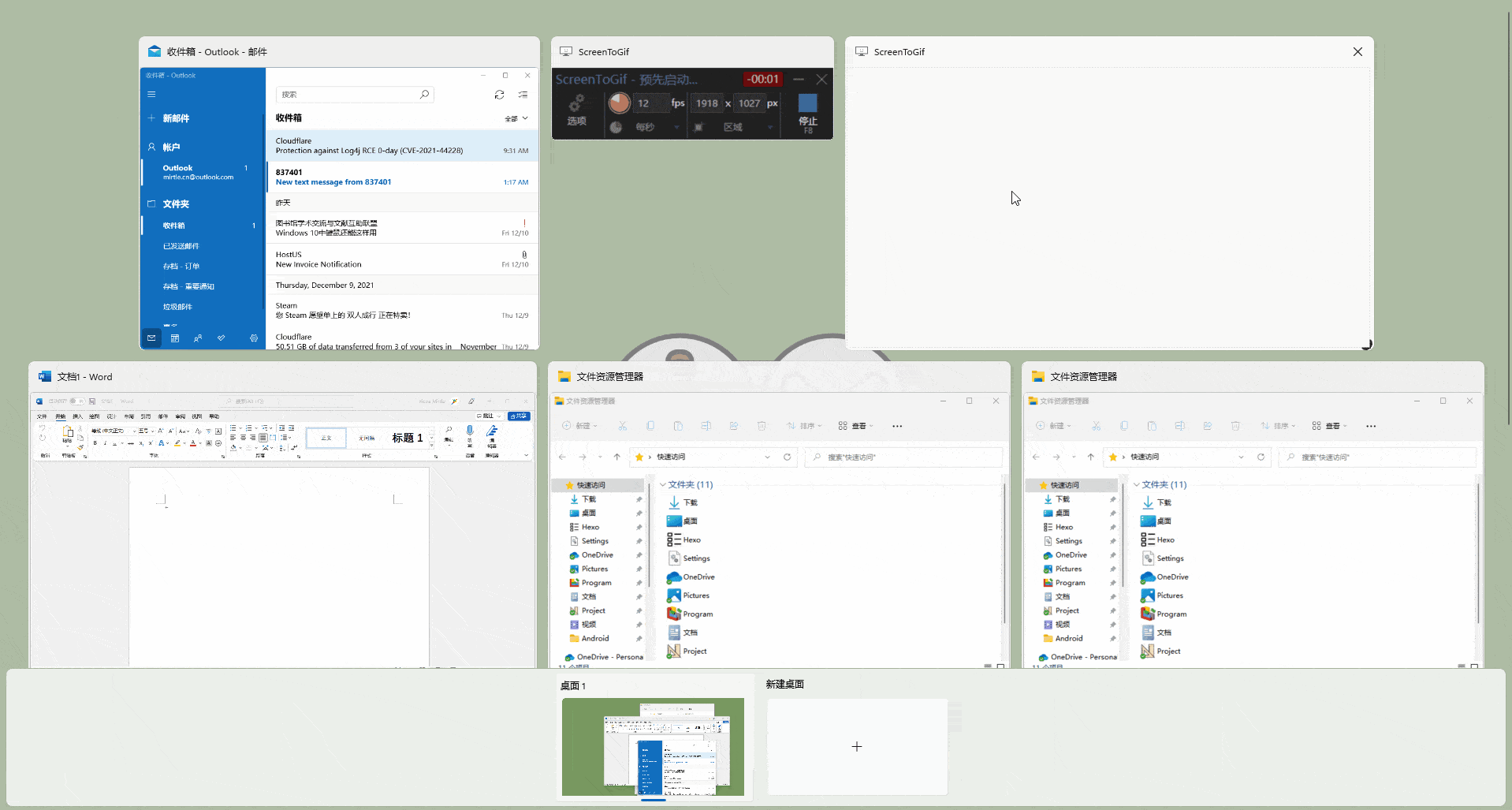The width and height of the screenshot is (1512, 810).
Task: Select the 标题 1 style in Word
Action: pos(407,438)
